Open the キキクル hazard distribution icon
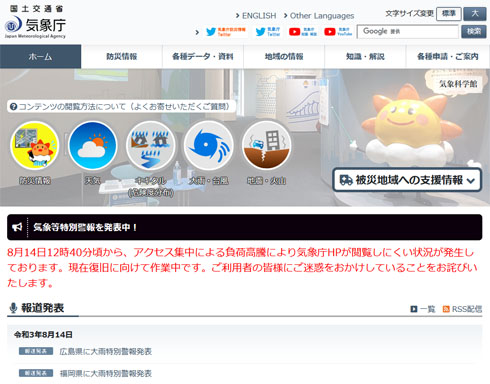490x384 pixels. [151, 146]
